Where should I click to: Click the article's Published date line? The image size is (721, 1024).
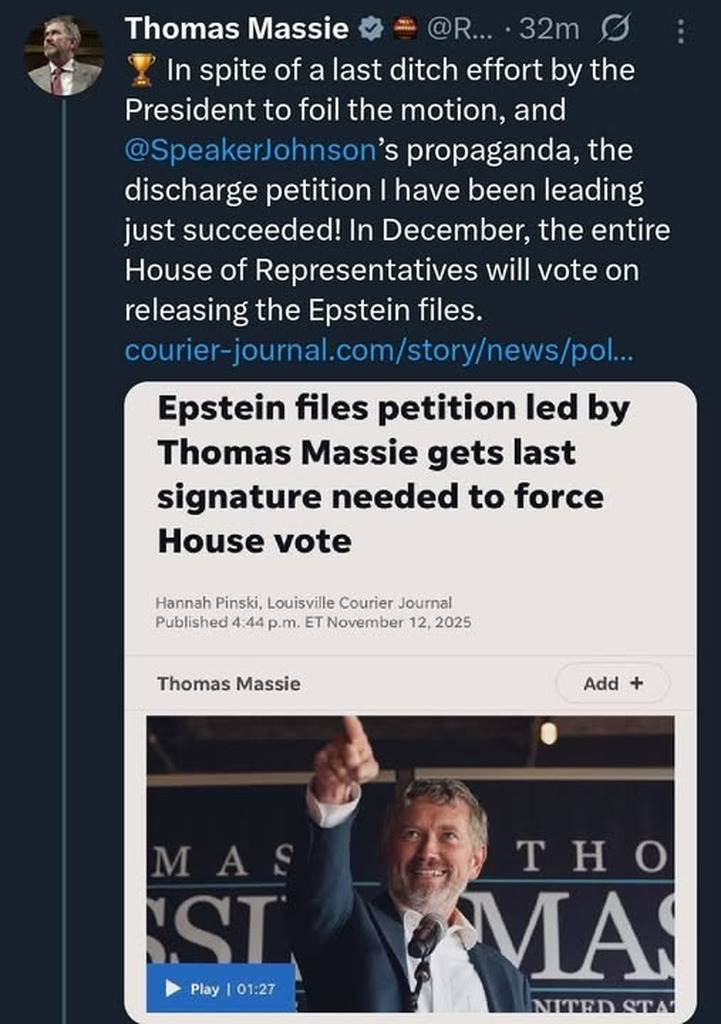click(x=313, y=622)
